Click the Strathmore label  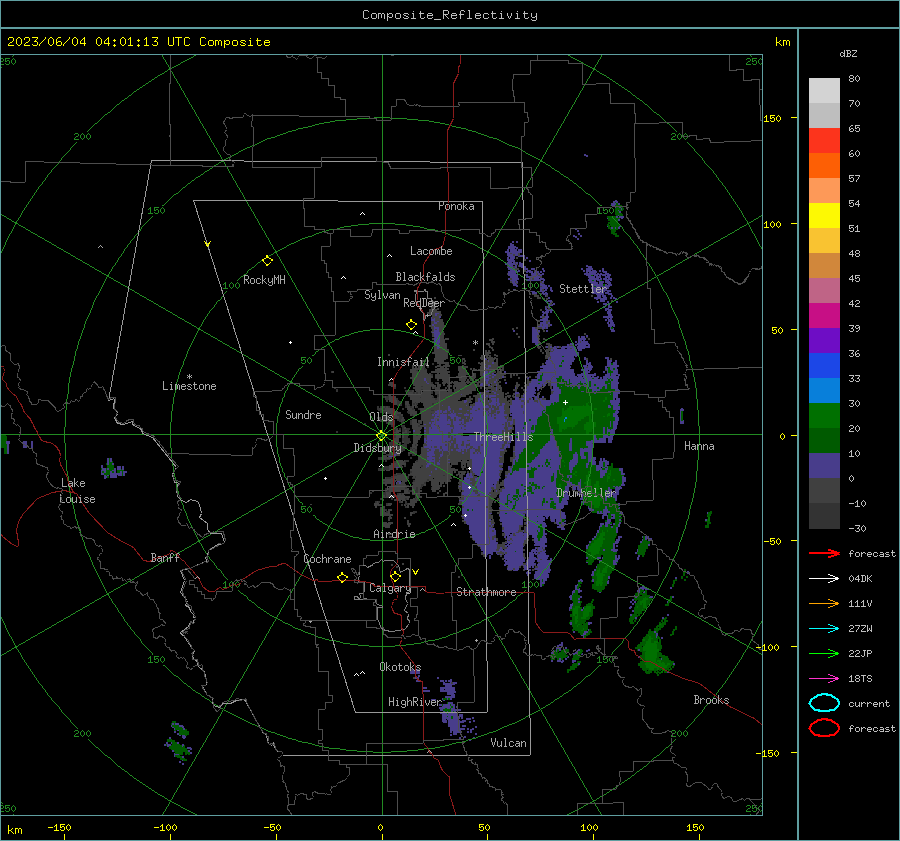click(486, 592)
